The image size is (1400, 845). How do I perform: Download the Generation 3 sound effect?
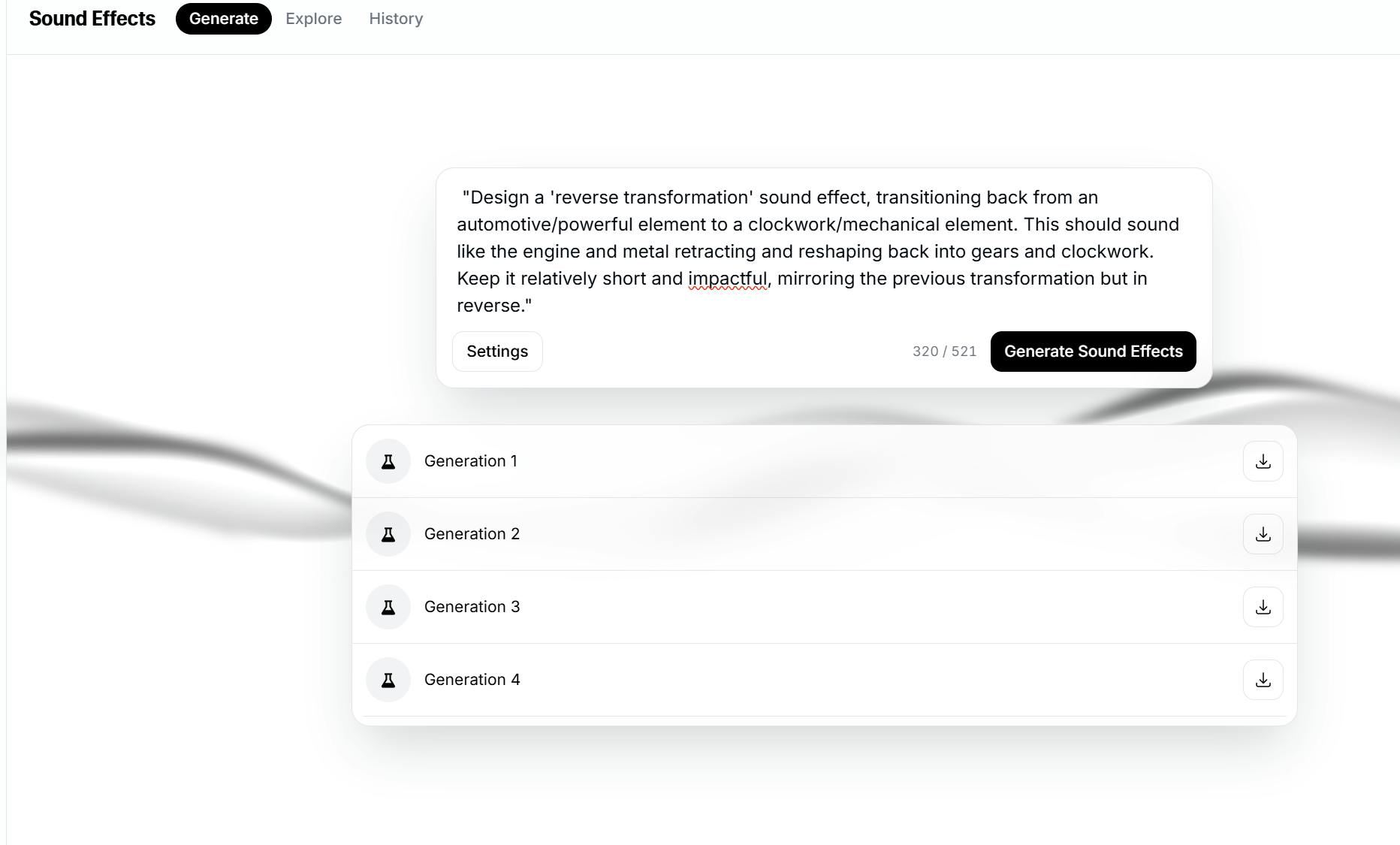tap(1263, 607)
